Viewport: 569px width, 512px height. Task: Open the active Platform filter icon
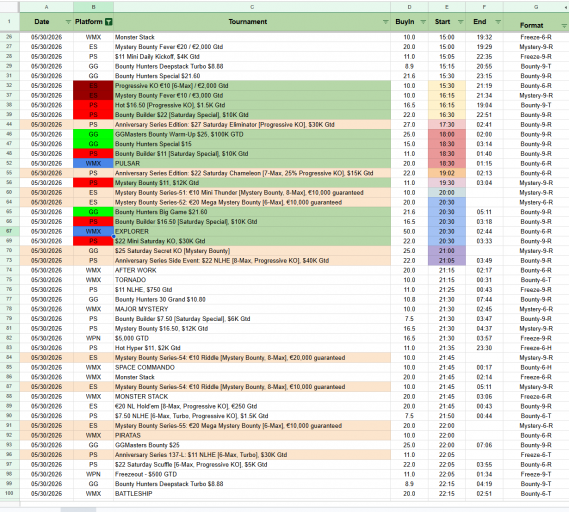[108, 22]
